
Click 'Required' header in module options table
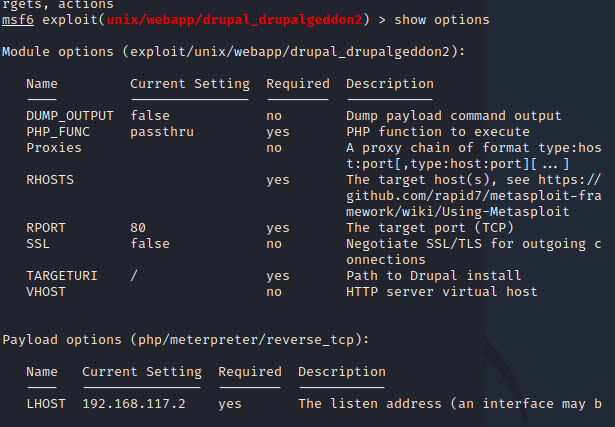coord(298,84)
